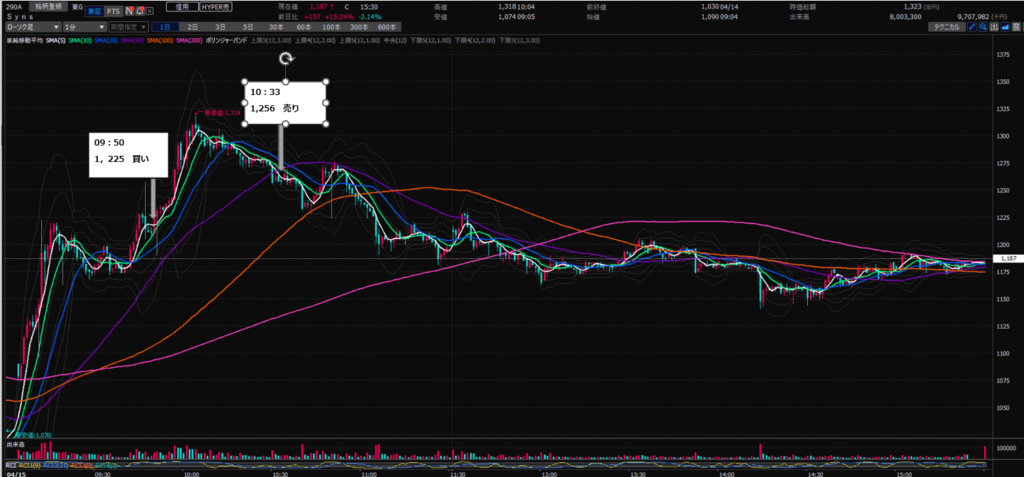Click the previous close '1,030 04/14'
This screenshot has height=477, width=1024.
coord(720,7)
